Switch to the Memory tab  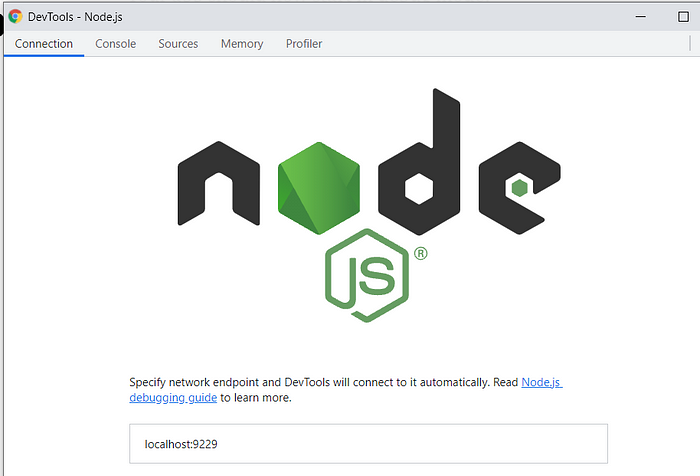[242, 44]
